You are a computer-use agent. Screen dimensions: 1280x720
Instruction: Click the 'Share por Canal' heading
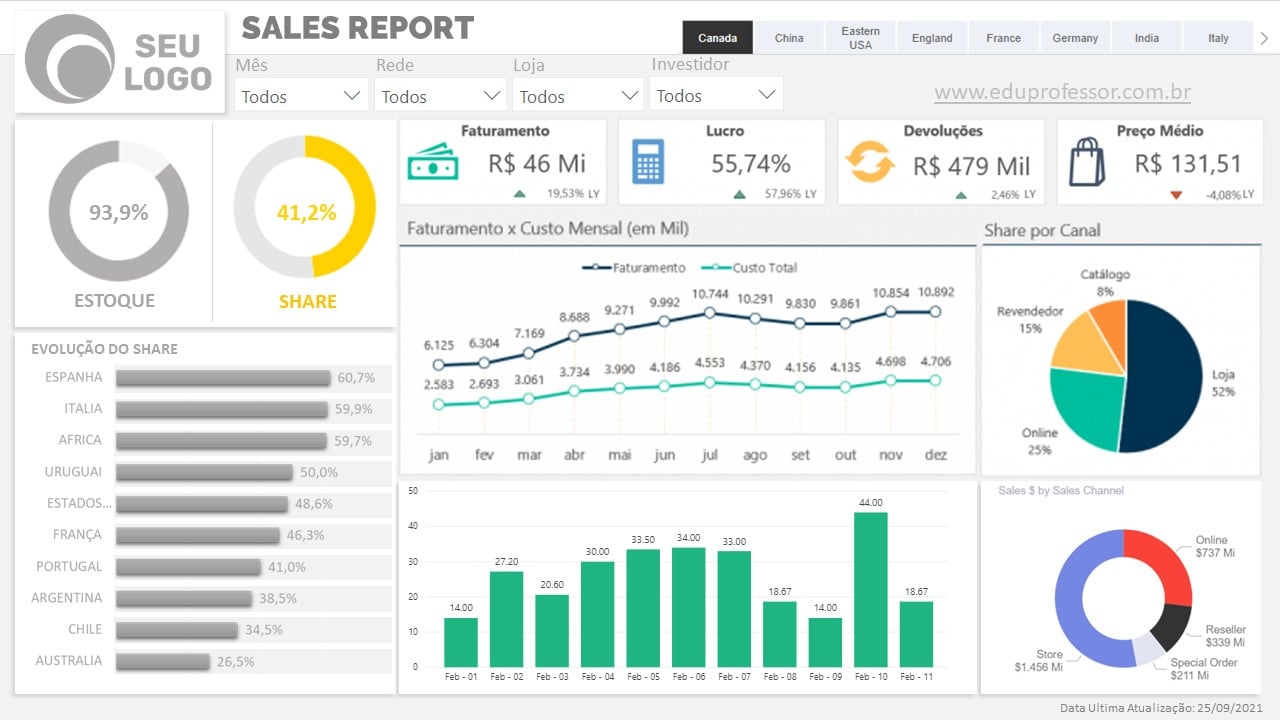(1042, 231)
